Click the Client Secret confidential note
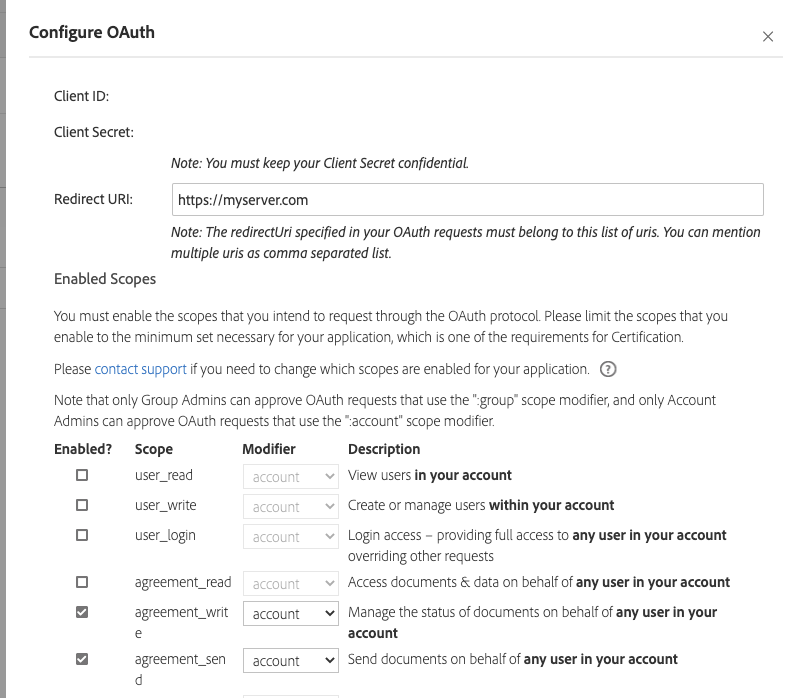Viewport: 790px width, 698px height. [x=320, y=163]
